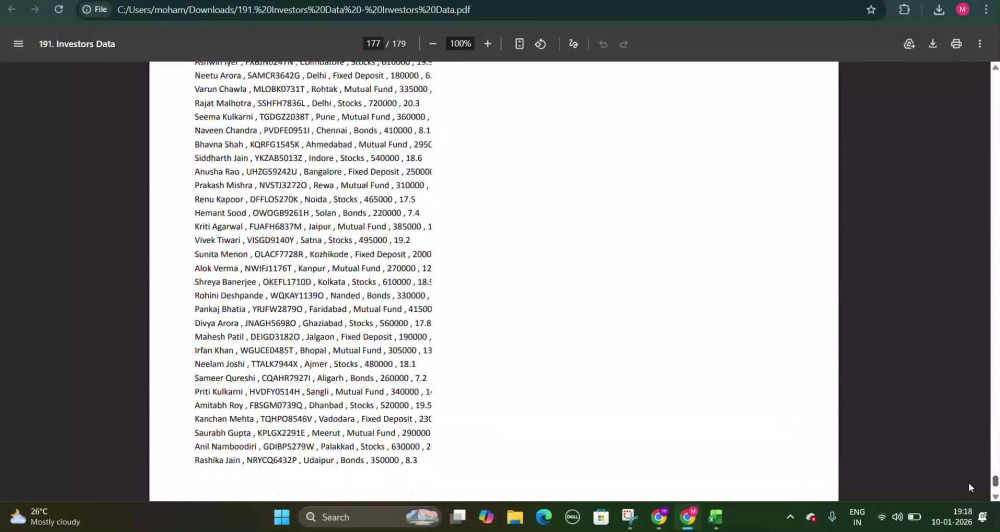Click the zoom level field showing 100%
This screenshot has height=532, width=1000.
pos(460,44)
